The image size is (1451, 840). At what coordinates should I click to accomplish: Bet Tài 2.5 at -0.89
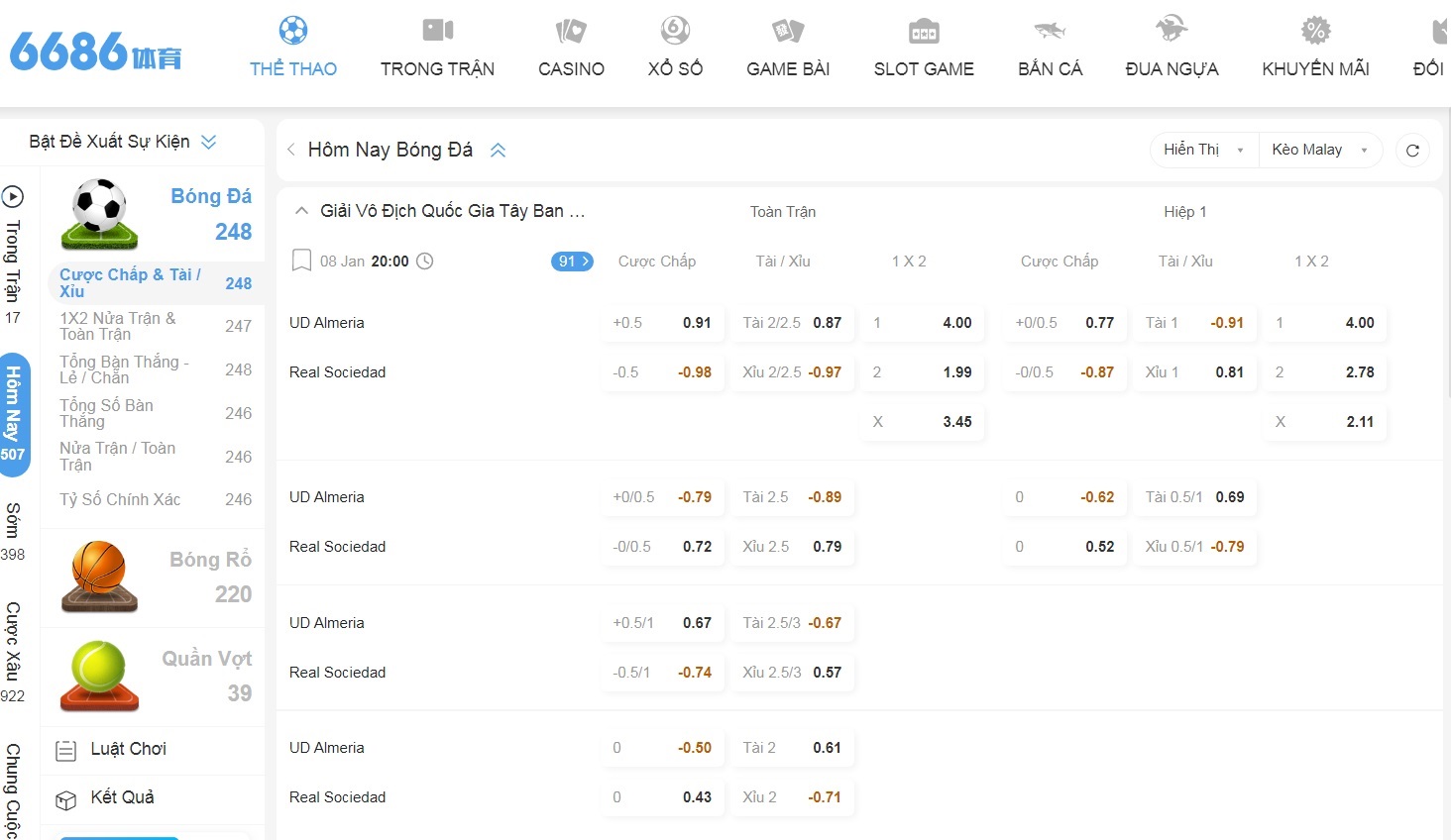tap(793, 497)
